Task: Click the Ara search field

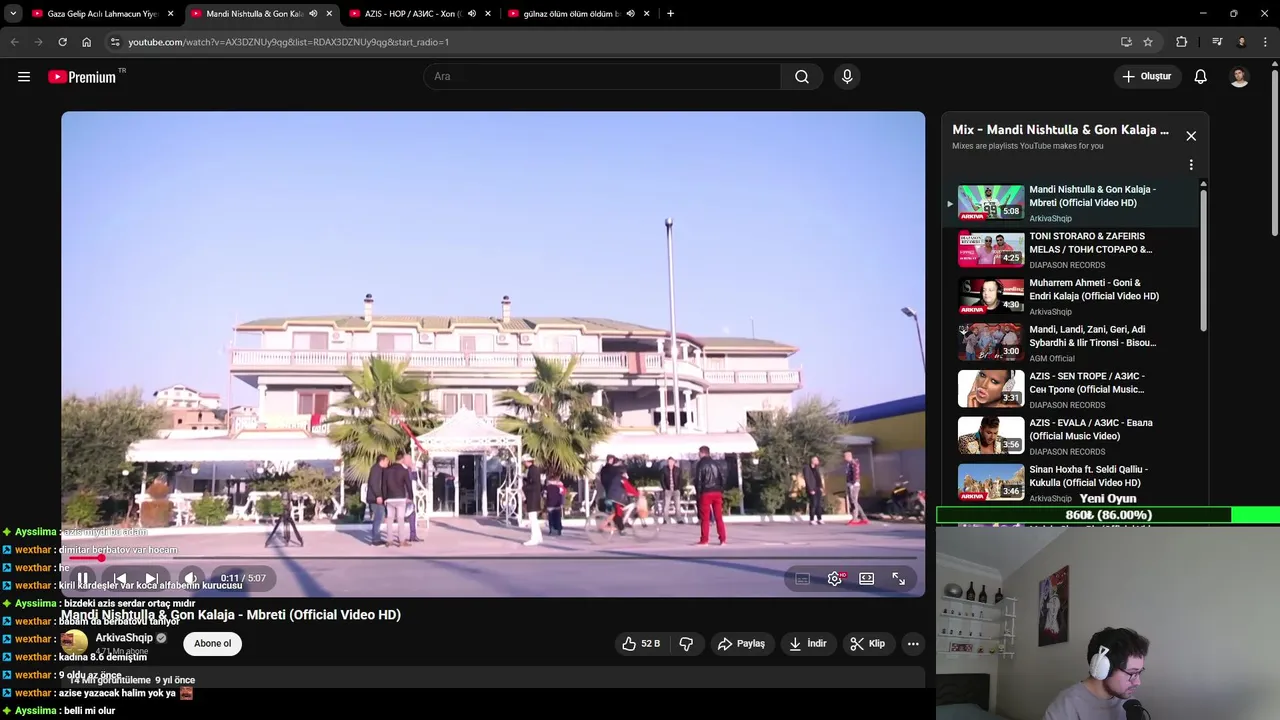Action: point(602,77)
